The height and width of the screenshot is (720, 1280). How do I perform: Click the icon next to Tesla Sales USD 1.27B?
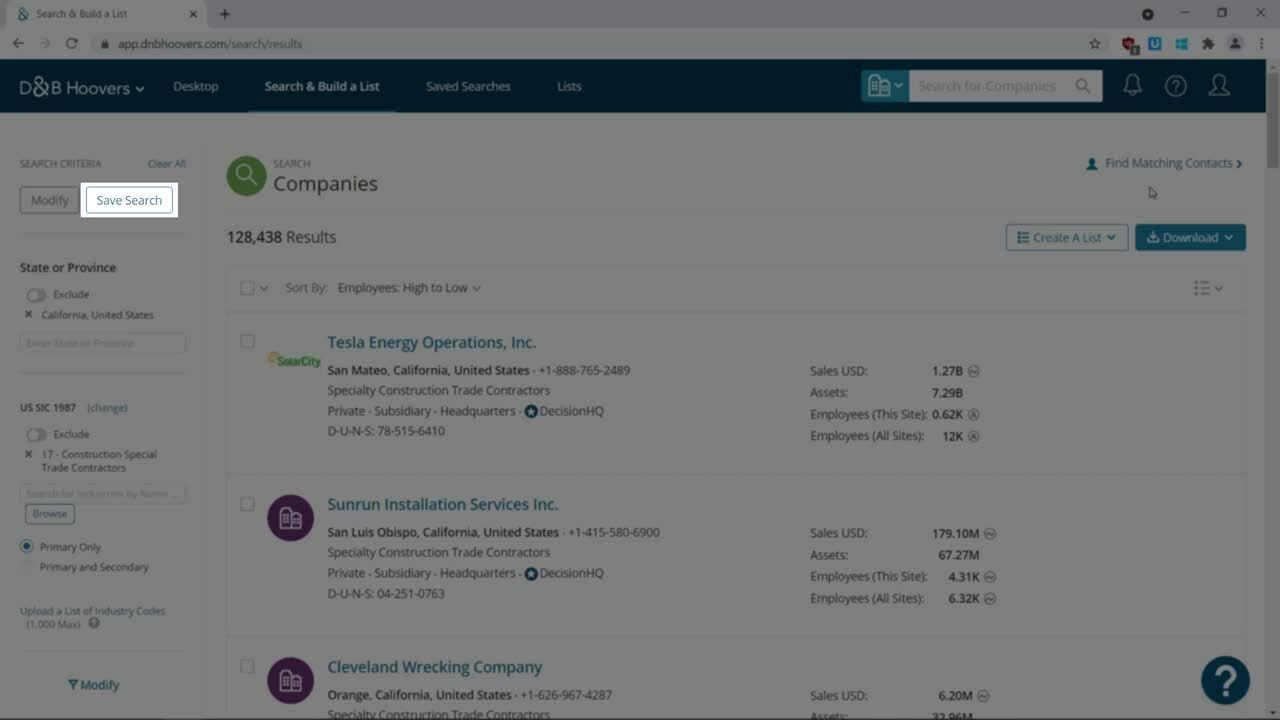pos(974,371)
